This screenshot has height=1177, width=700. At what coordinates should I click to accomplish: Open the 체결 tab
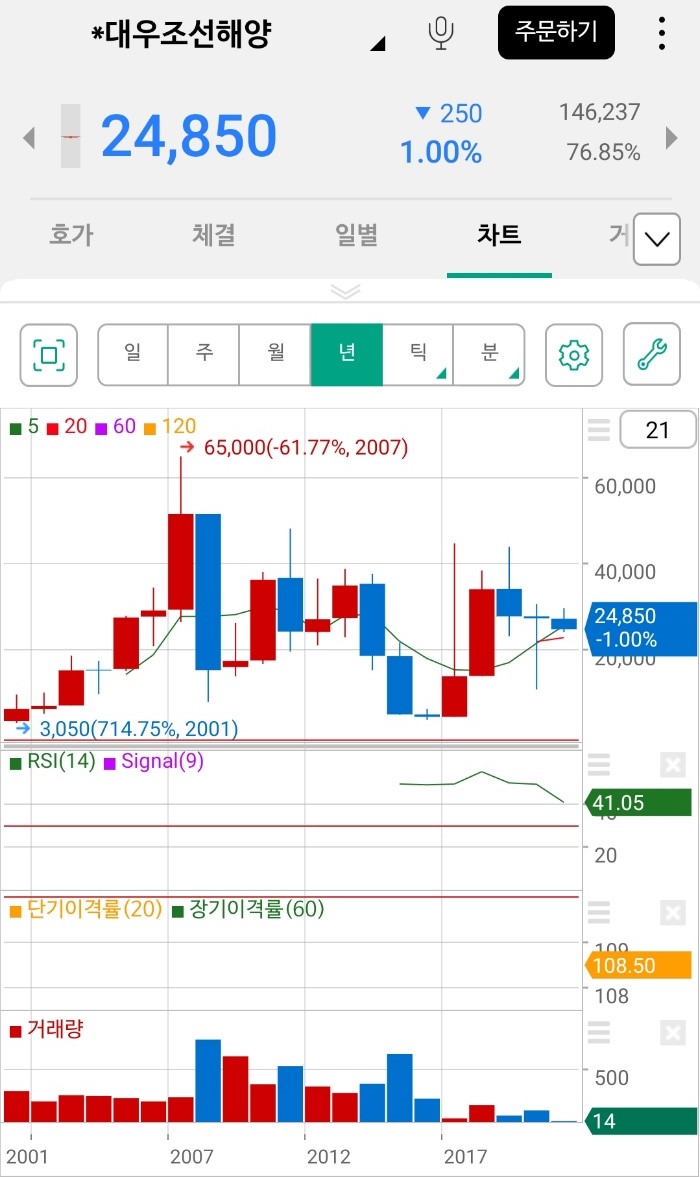pyautogui.click(x=214, y=235)
